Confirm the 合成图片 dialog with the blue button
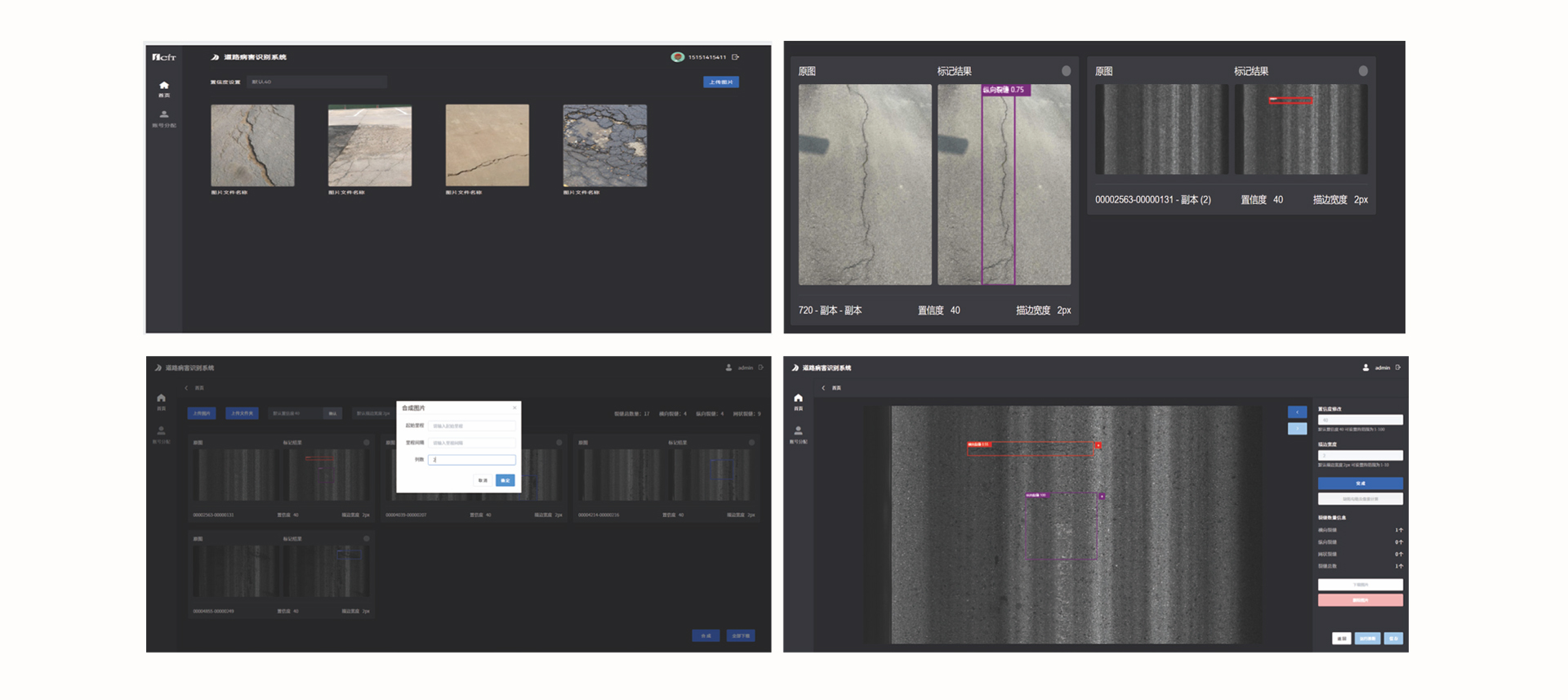Viewport: 1568px width, 700px height. coord(506,480)
